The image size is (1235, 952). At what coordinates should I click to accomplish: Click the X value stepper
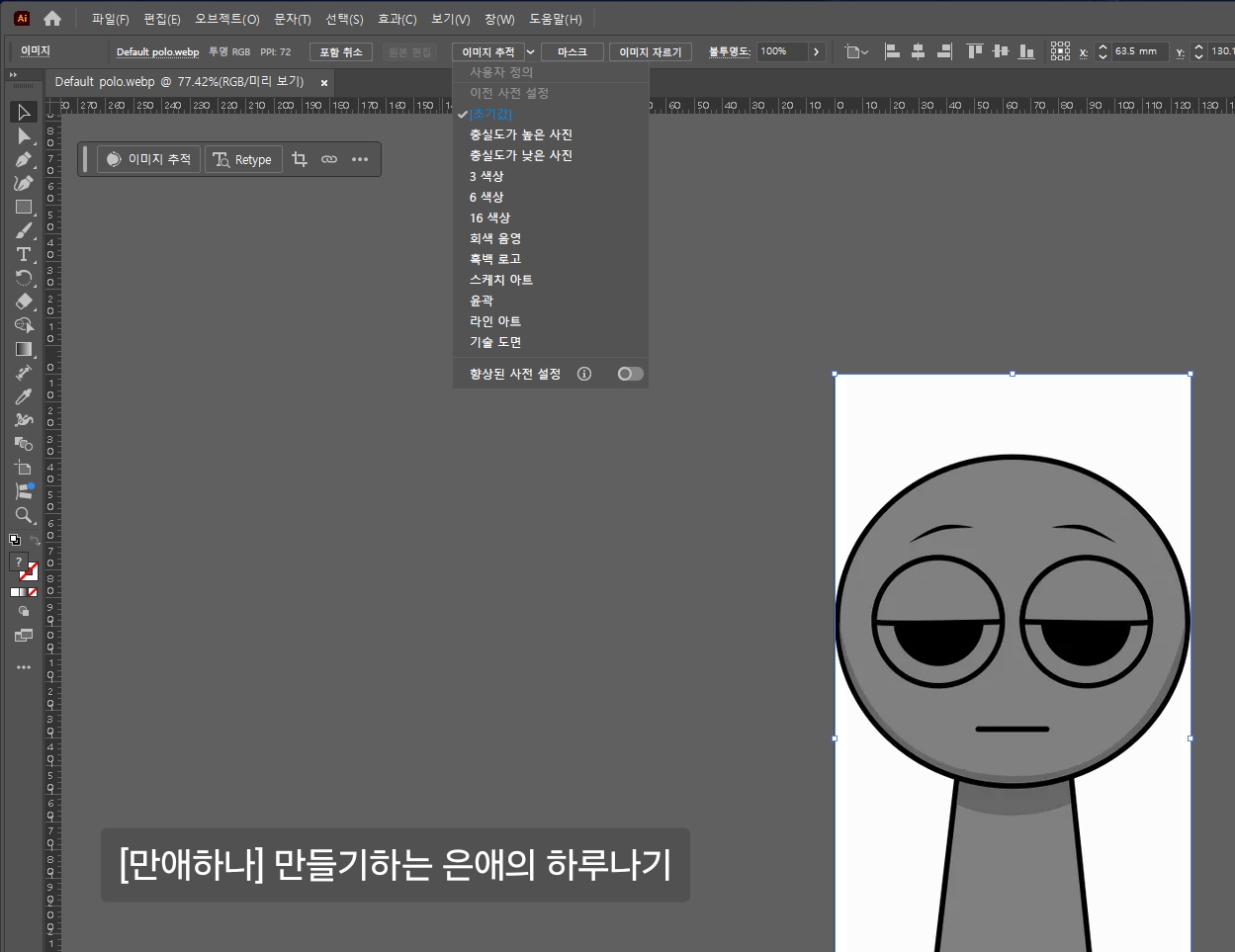[x=1103, y=51]
